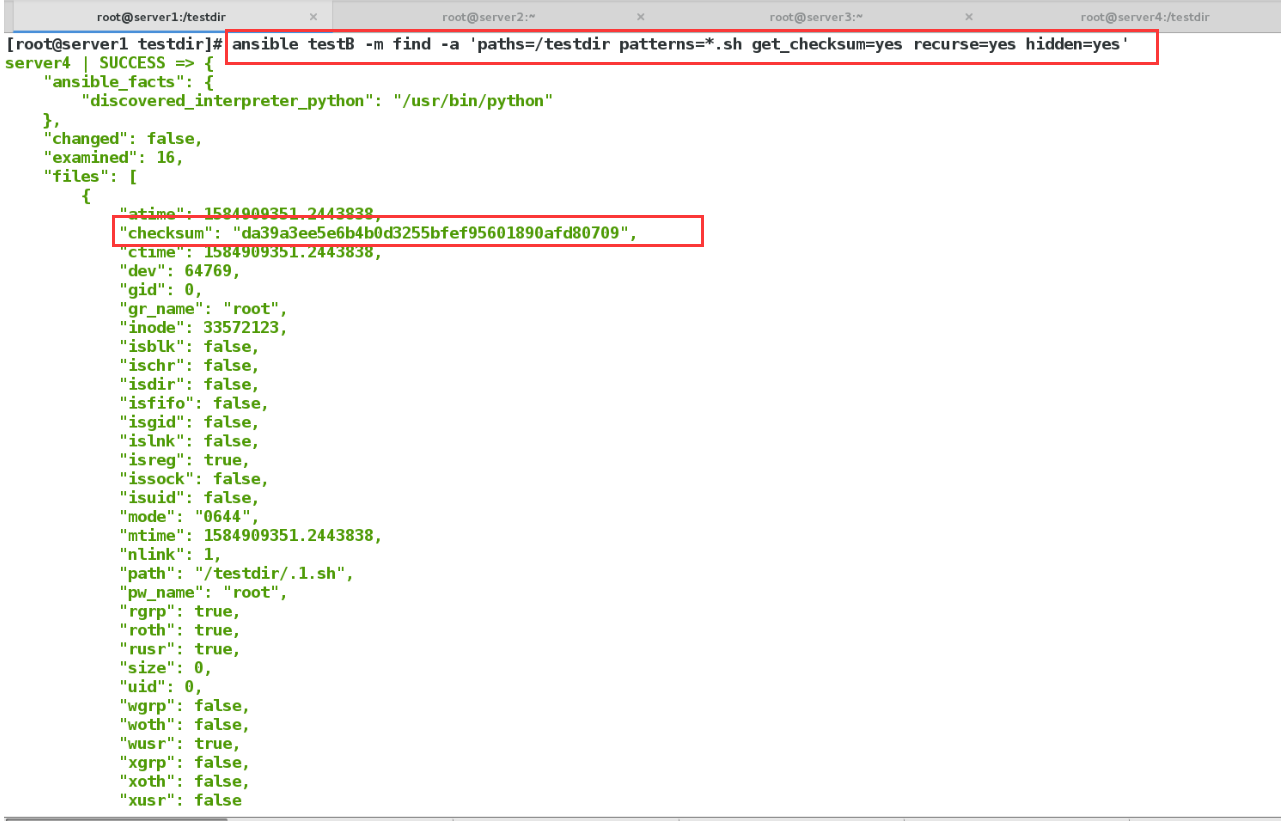Screen dimensions: 1281x821
Task: Click the "files": [ line
Action: pos(90,177)
